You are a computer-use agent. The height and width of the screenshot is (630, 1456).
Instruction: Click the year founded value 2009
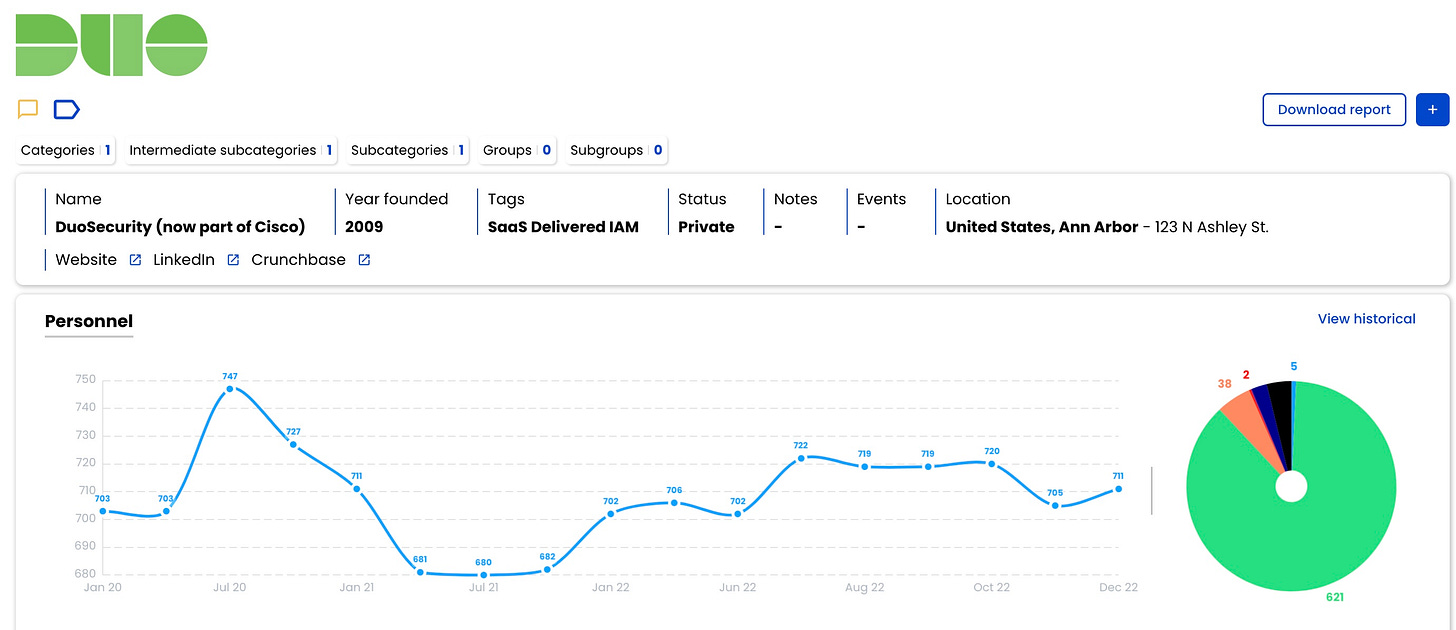364,227
